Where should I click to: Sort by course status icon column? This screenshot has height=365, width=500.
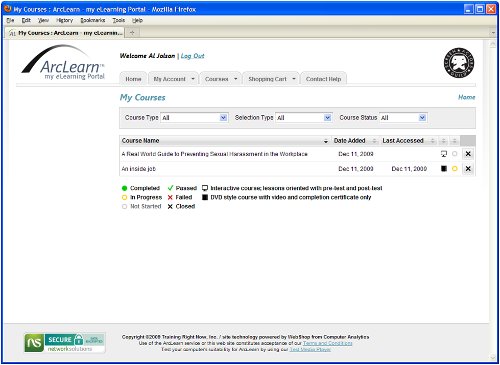tap(454, 141)
